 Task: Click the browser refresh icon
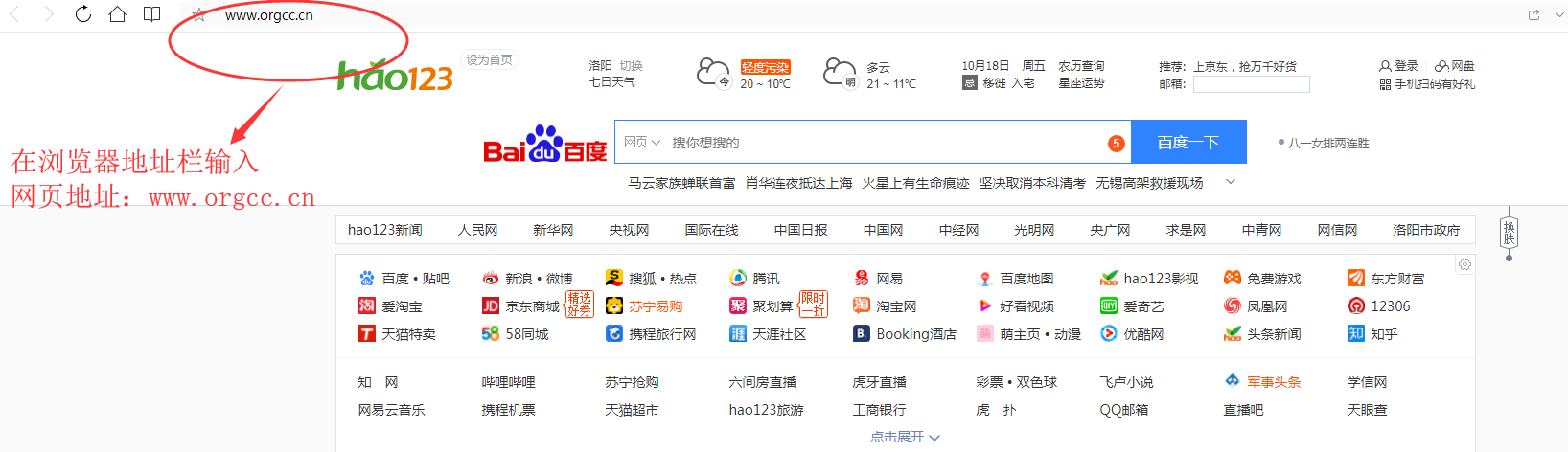(x=83, y=14)
